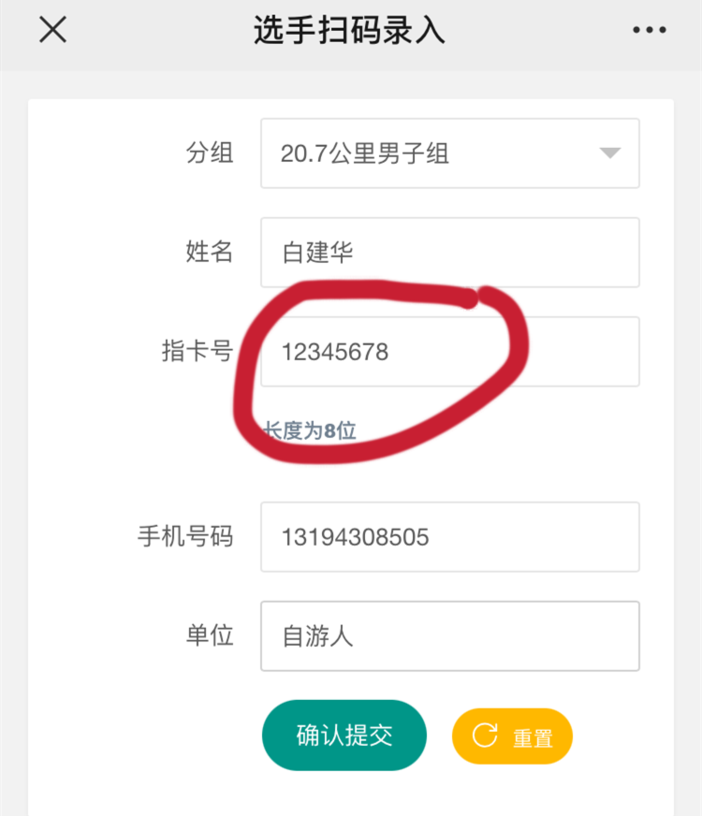
Task: Tap the 姓名 field label
Action: (209, 252)
